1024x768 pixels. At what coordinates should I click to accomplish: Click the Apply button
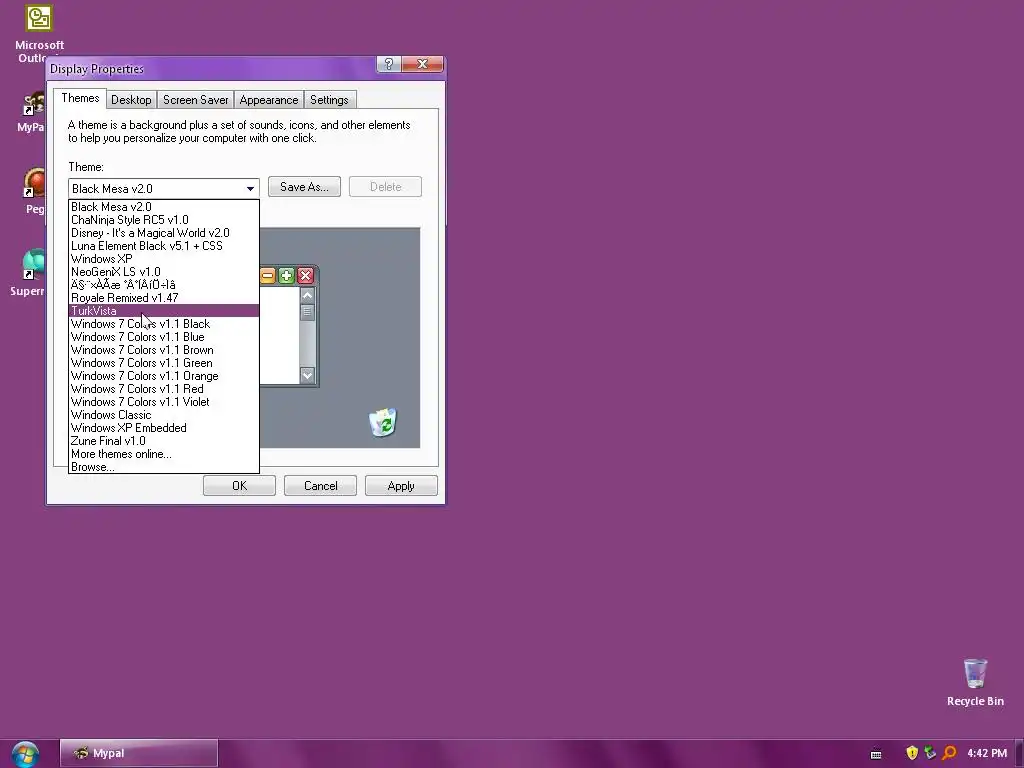click(401, 486)
